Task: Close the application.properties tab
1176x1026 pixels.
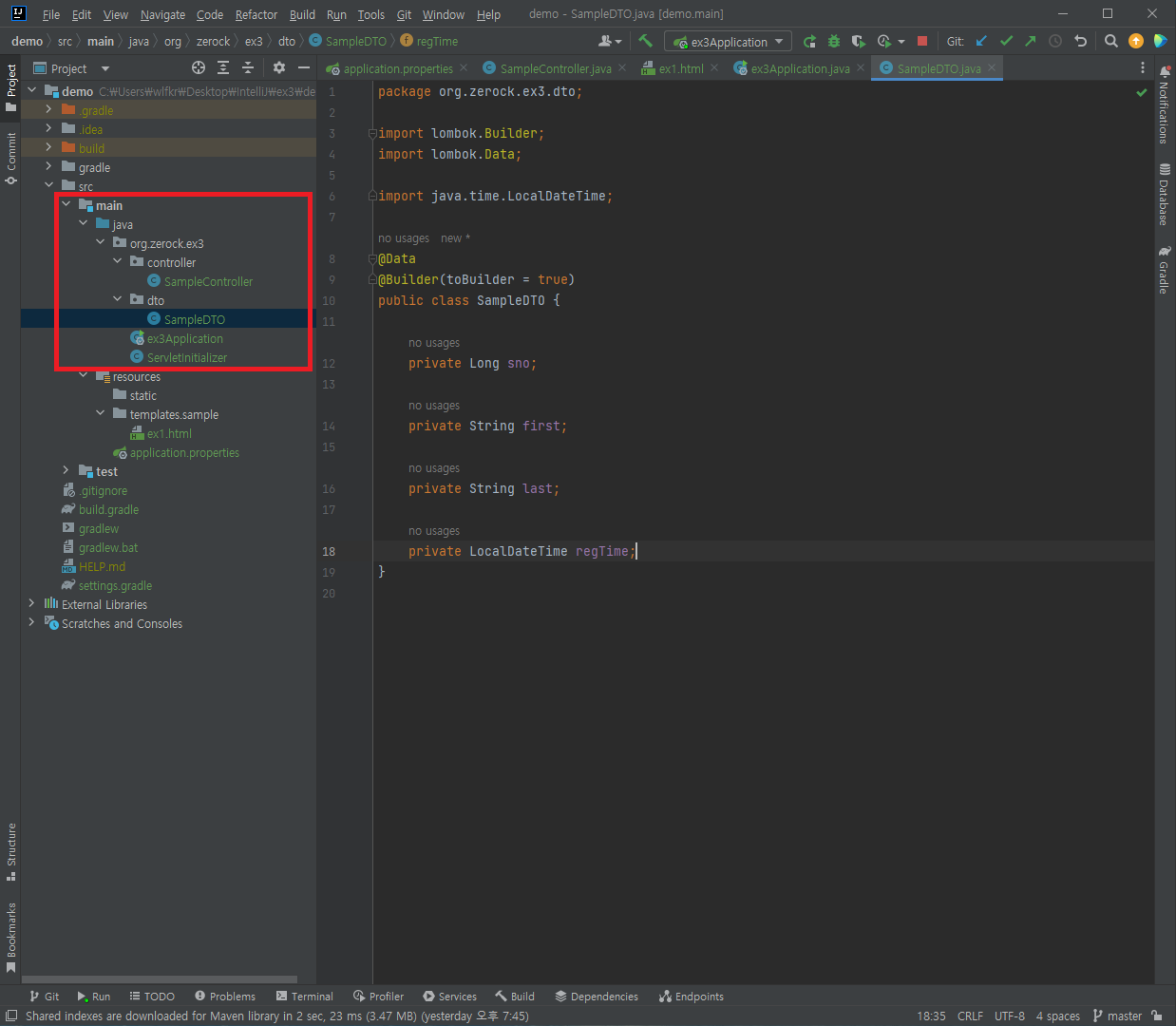Action: click(464, 67)
